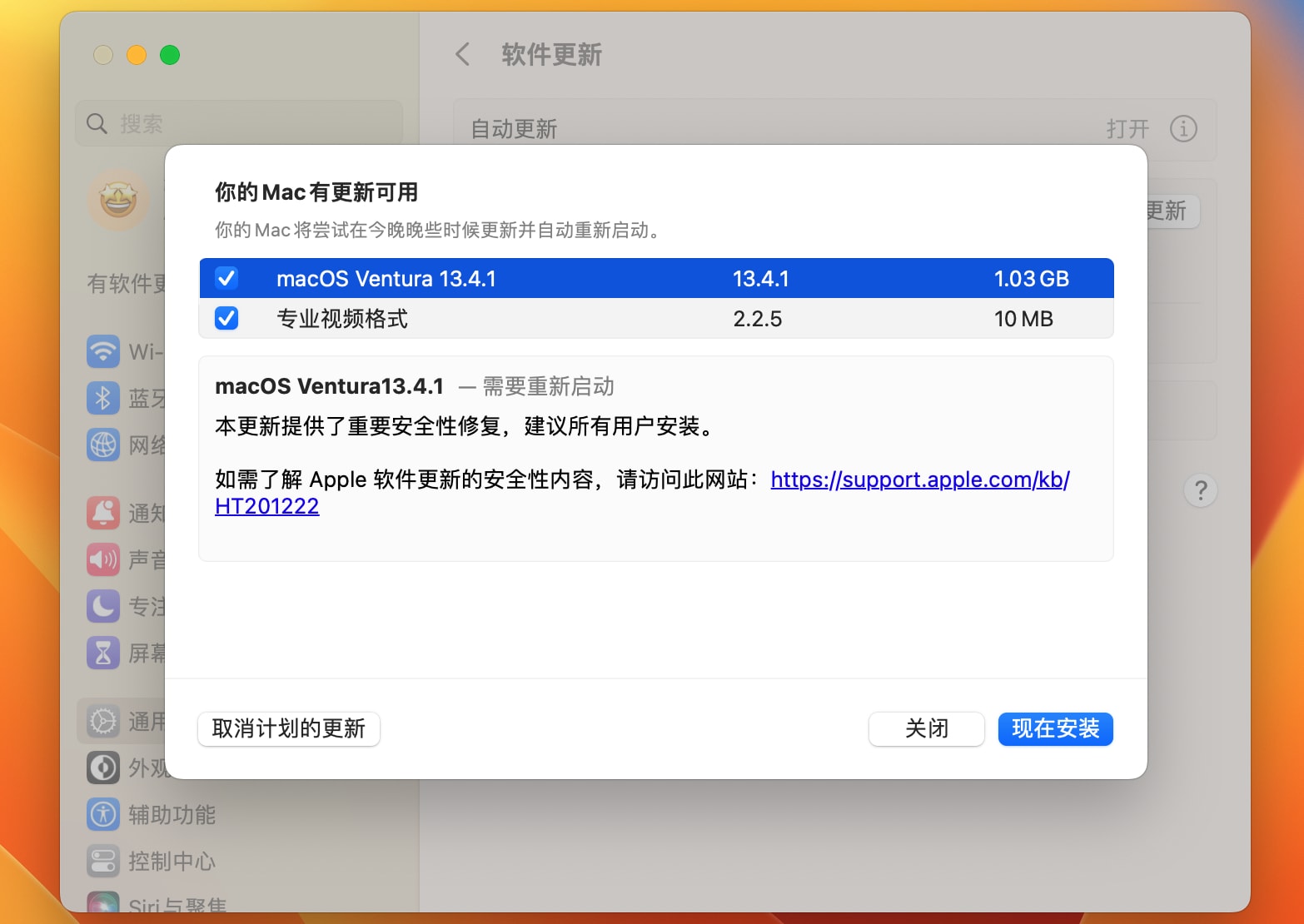Open Bluetooth settings icon

(x=103, y=399)
